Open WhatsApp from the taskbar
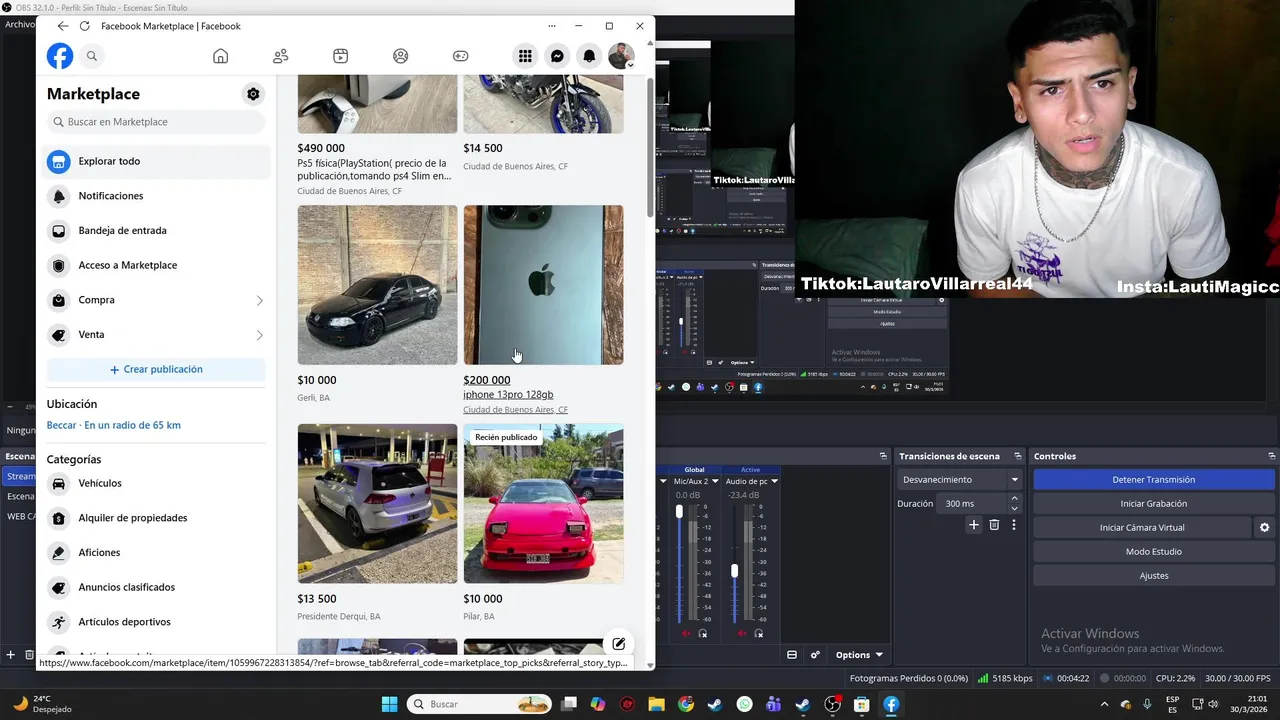 pyautogui.click(x=745, y=704)
